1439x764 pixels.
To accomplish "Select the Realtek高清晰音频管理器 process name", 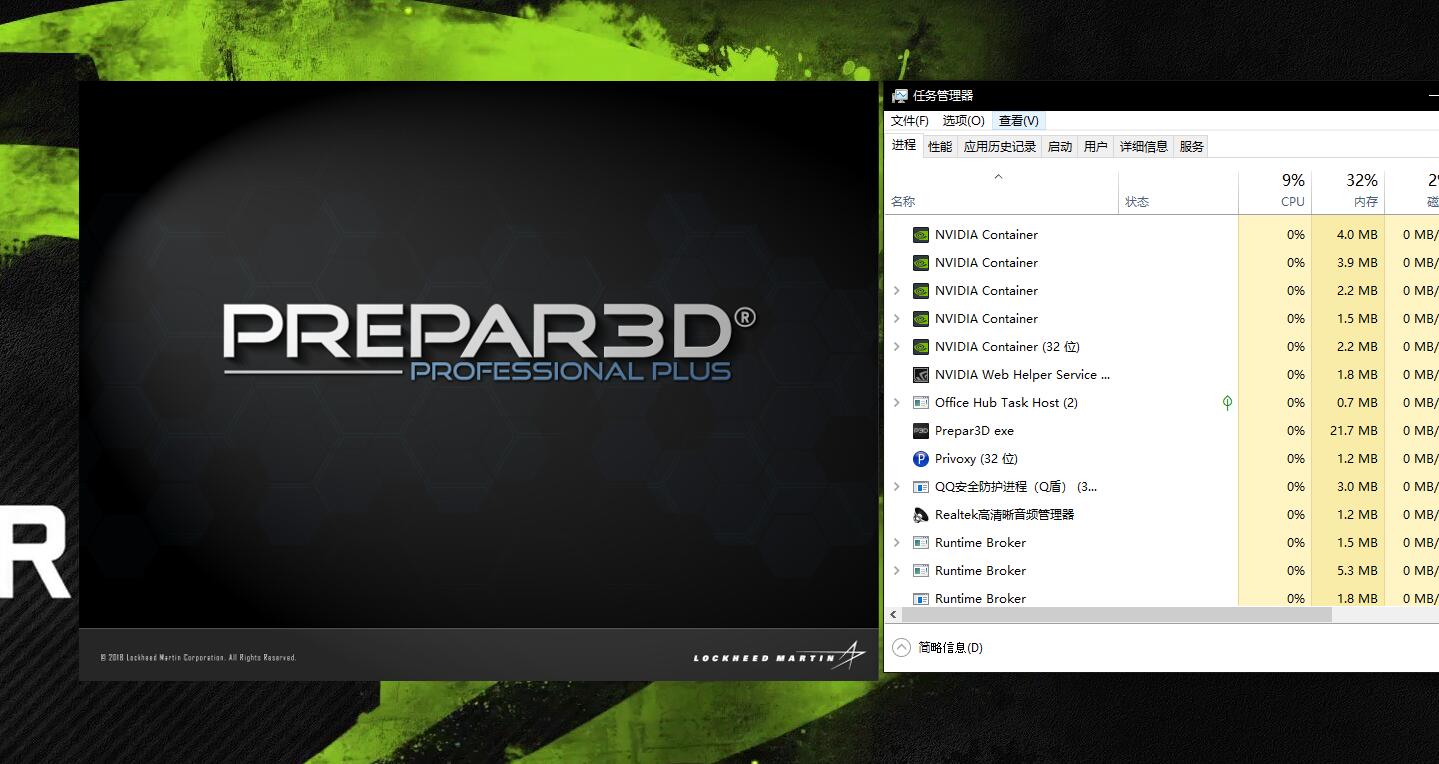I will (x=1004, y=515).
